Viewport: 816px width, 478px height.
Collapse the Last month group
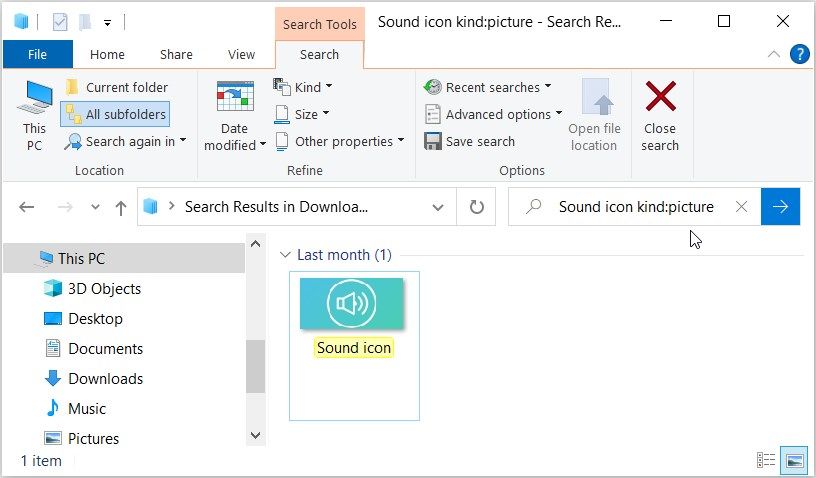click(286, 255)
